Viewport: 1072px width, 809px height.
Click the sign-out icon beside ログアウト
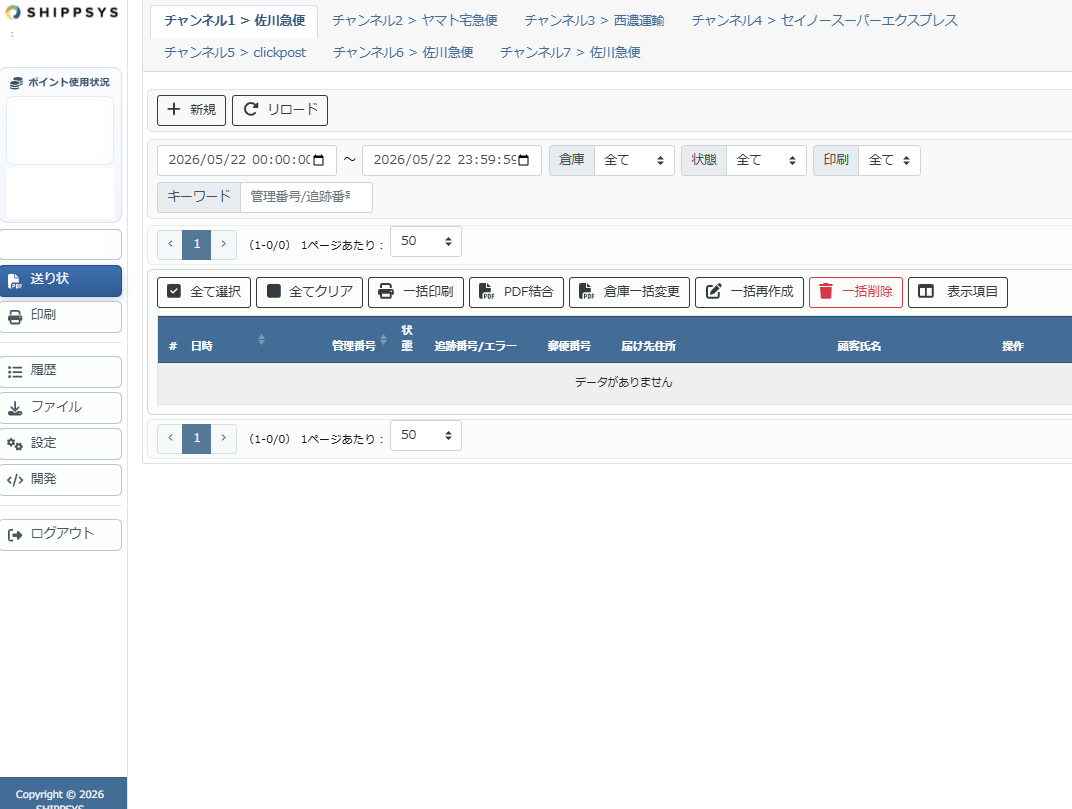(14, 535)
